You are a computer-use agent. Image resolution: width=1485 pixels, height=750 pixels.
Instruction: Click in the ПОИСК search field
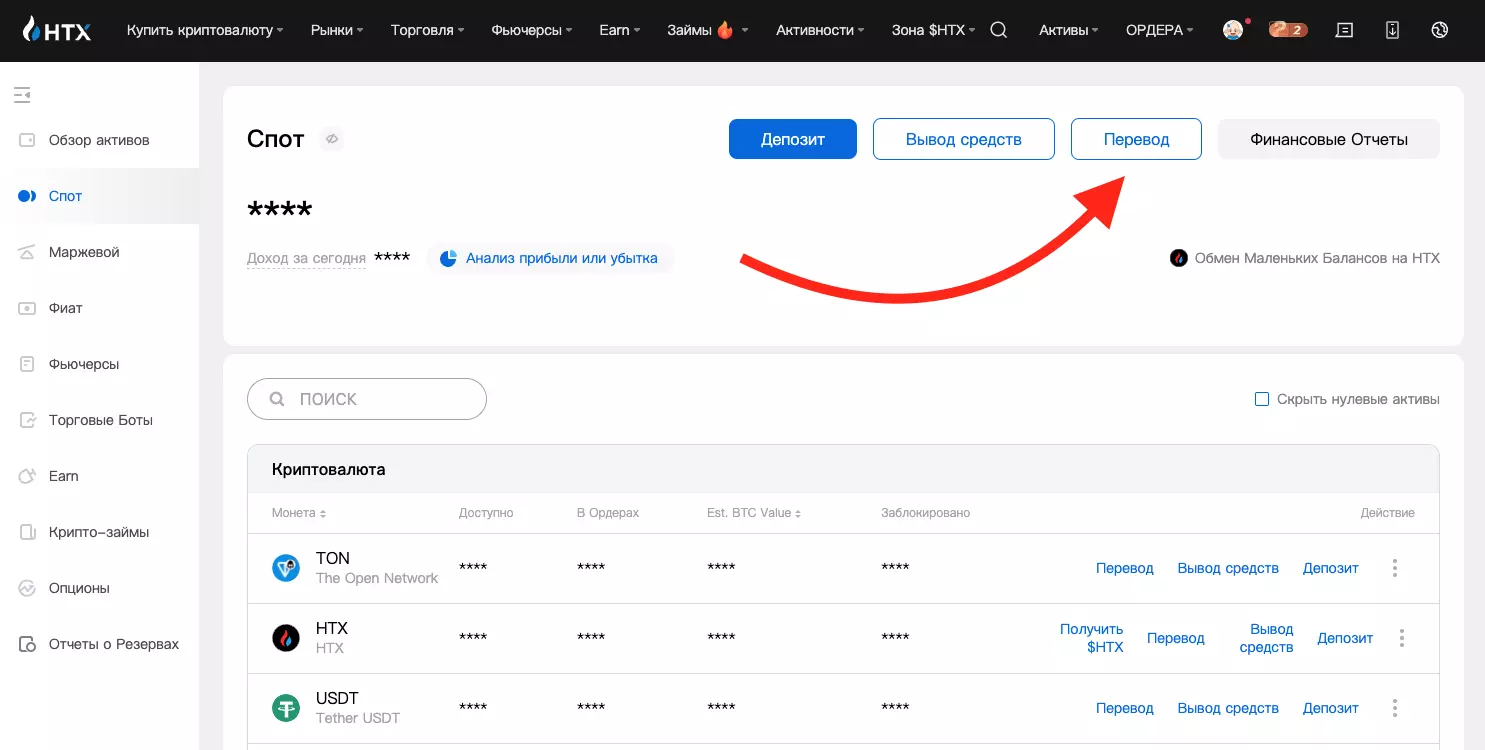tap(367, 399)
